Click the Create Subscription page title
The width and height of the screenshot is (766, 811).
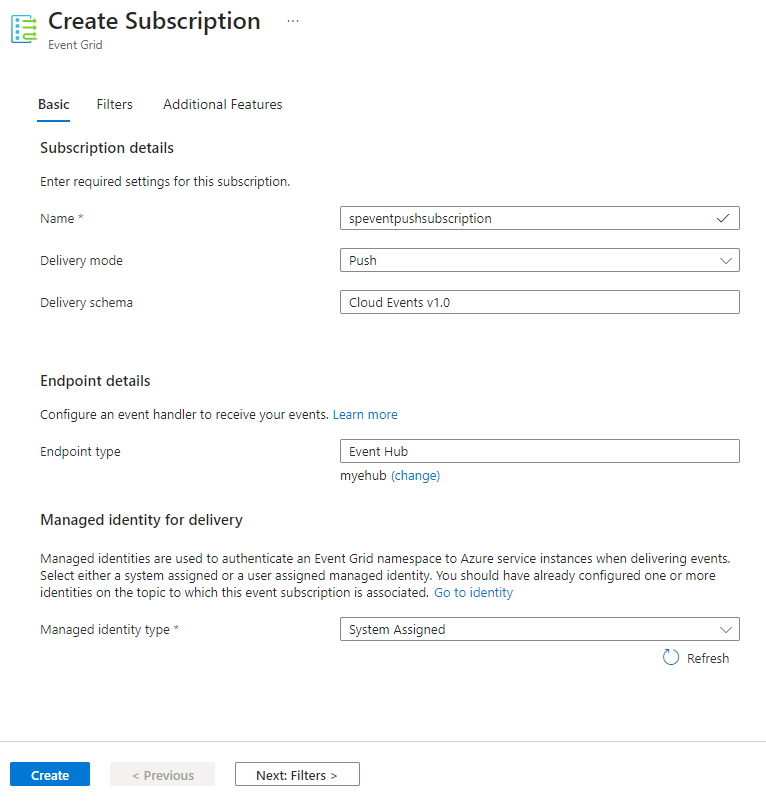(154, 21)
